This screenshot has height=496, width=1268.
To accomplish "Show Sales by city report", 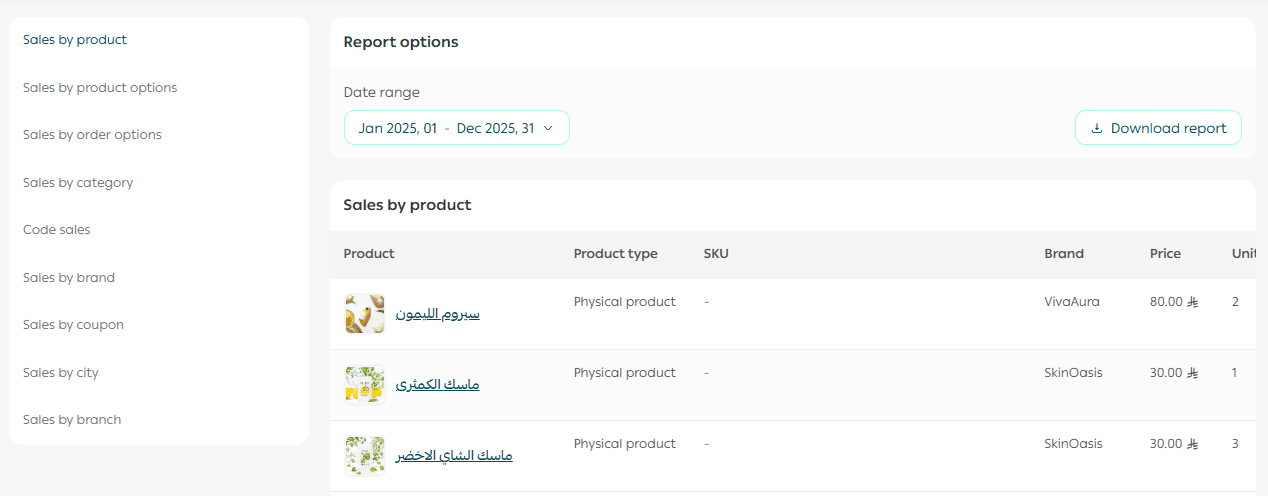I will pos(61,373).
